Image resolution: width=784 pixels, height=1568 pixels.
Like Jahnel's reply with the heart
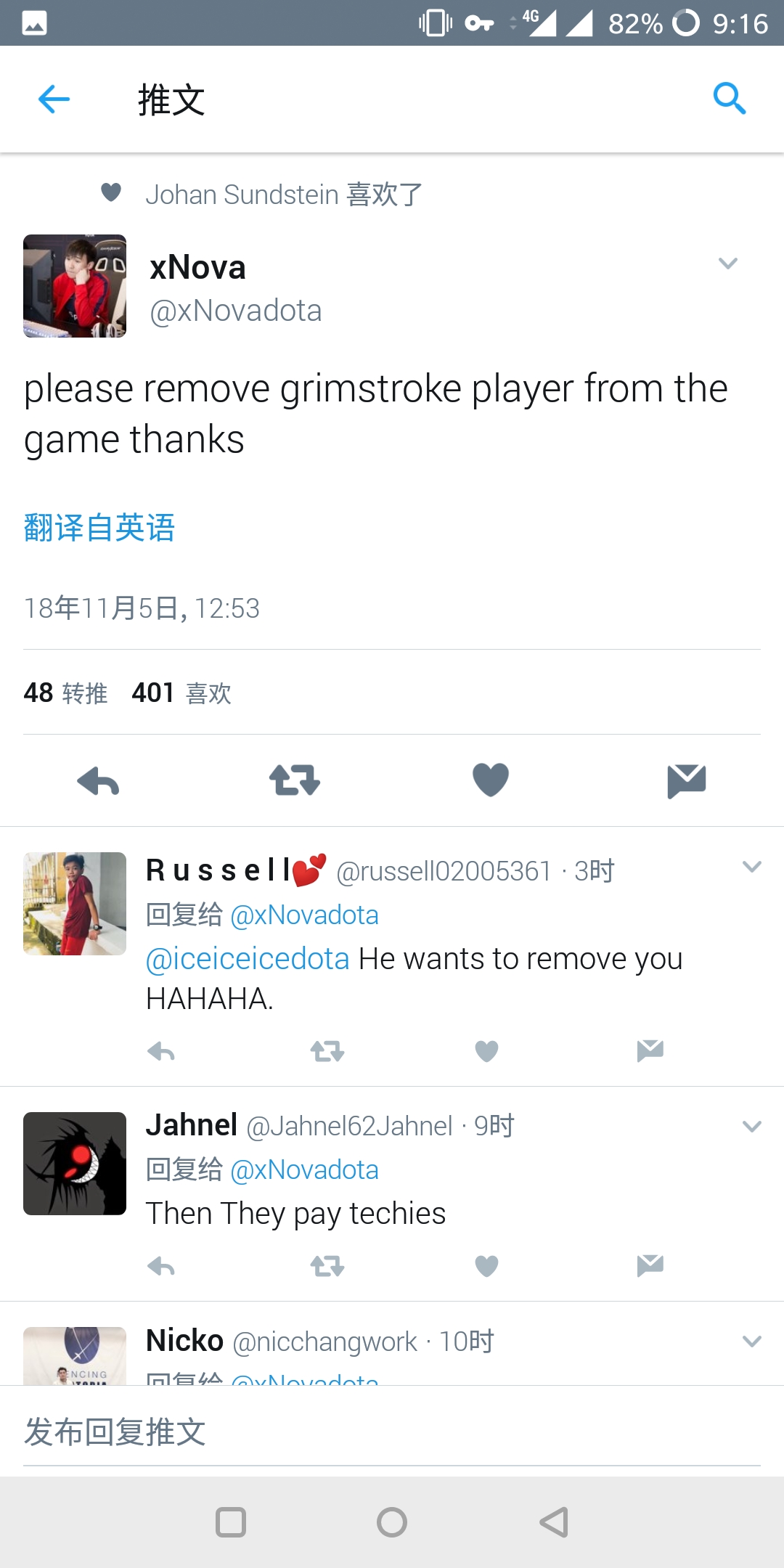(x=486, y=1266)
